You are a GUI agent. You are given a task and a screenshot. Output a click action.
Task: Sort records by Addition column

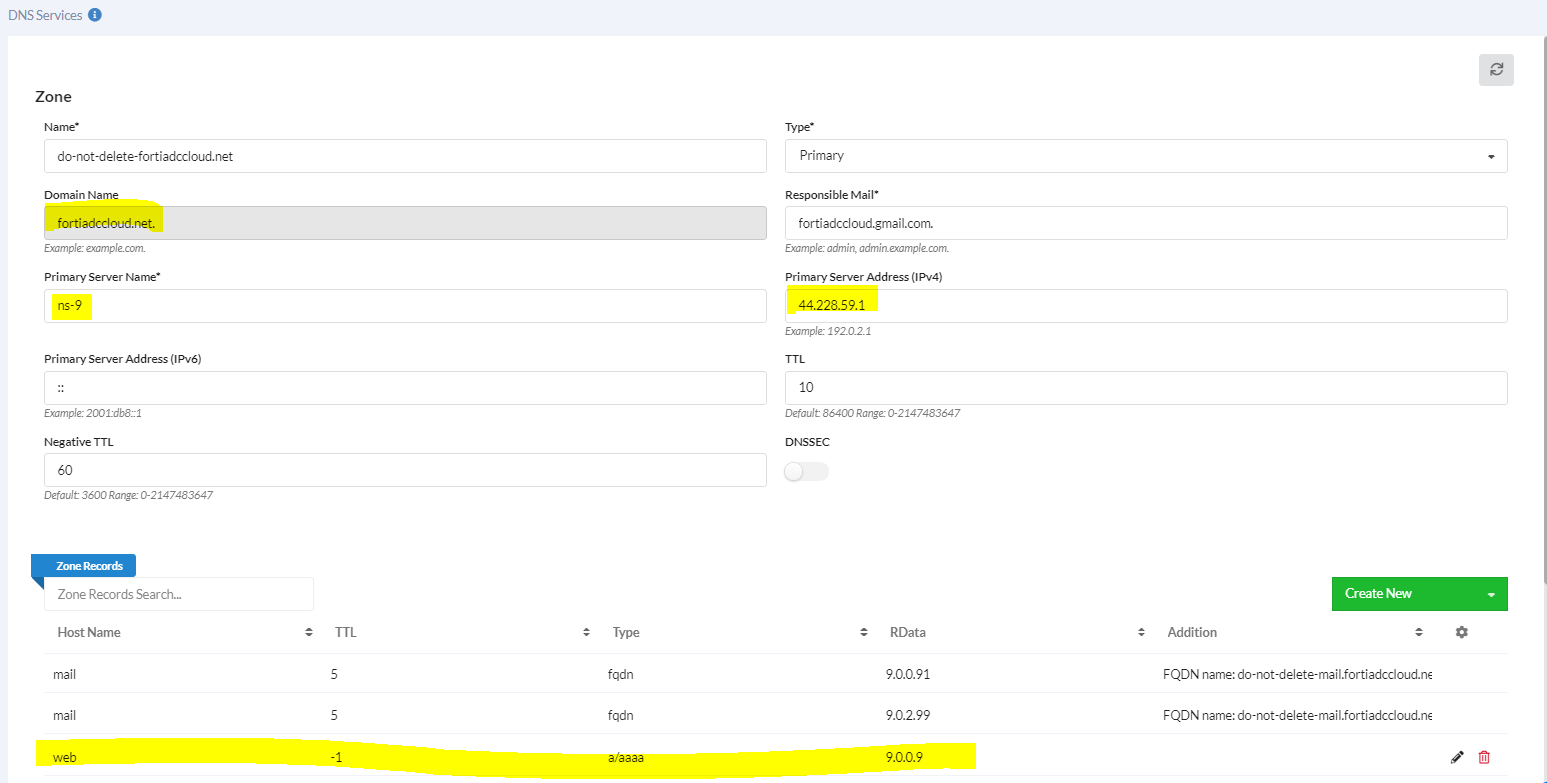tap(1419, 632)
